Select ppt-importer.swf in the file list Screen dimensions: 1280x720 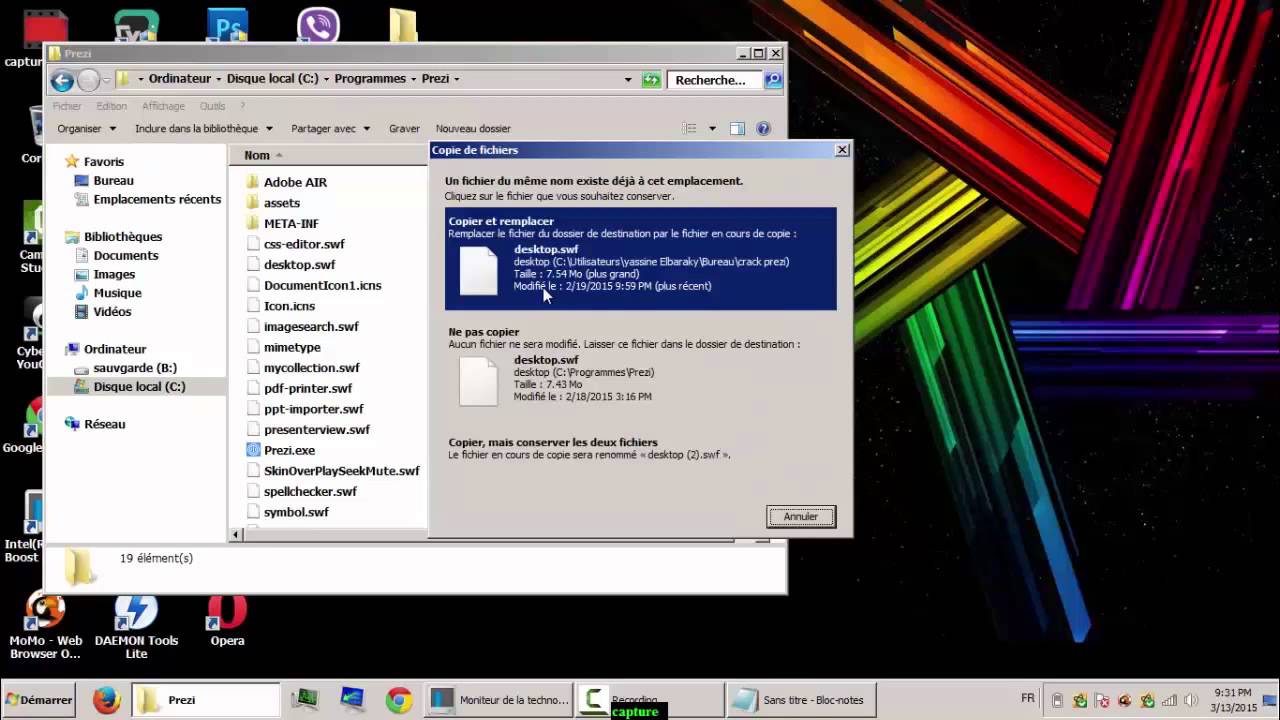coord(304,409)
